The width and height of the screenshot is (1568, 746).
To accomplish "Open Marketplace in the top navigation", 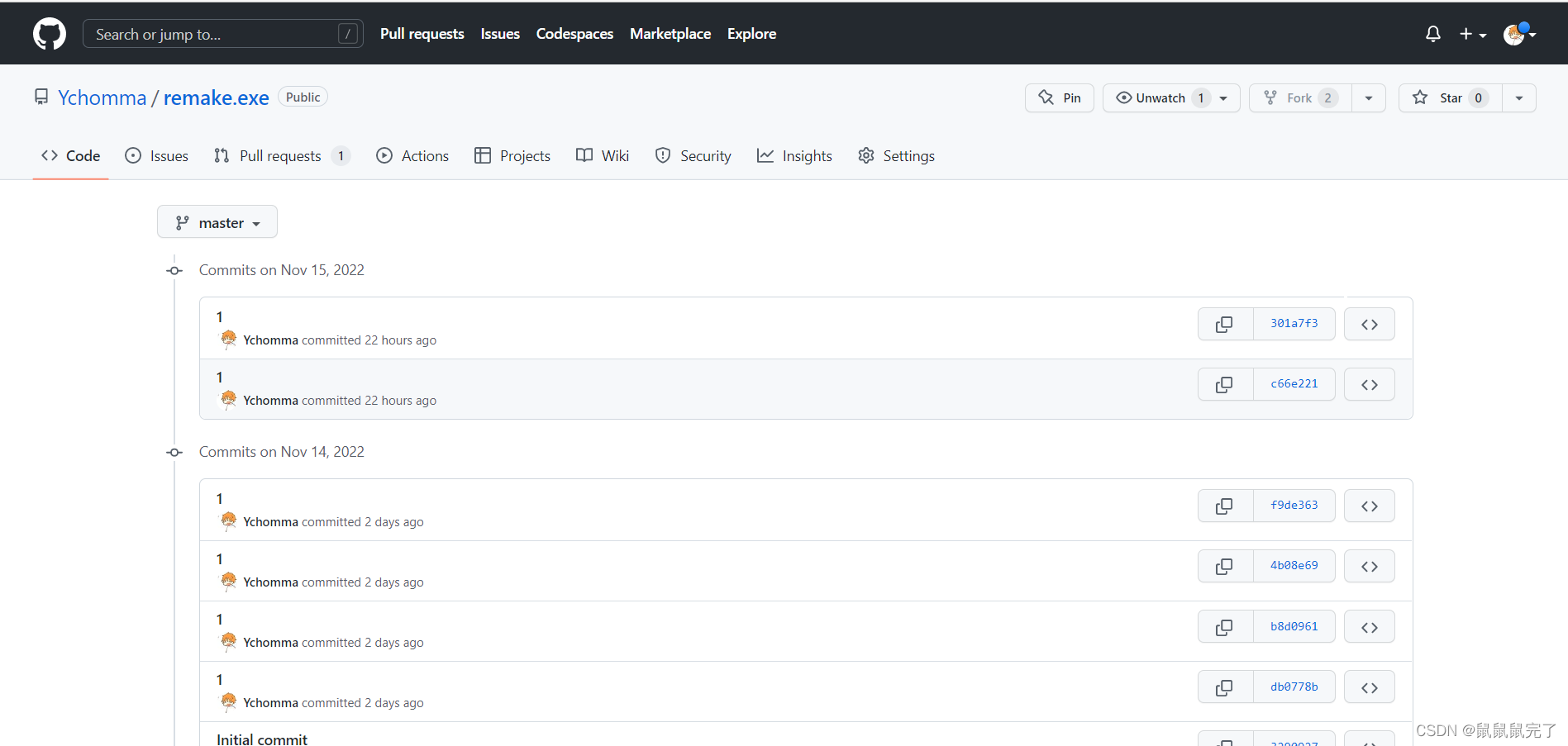I will (670, 34).
